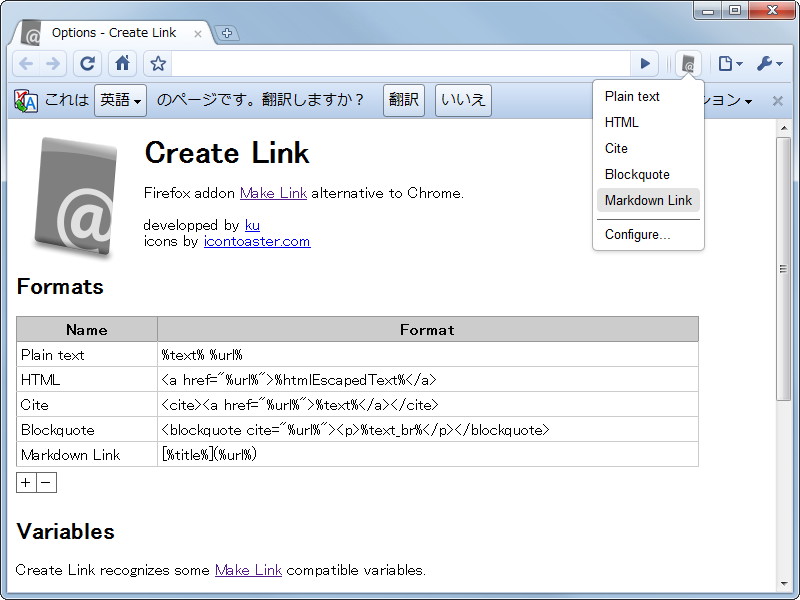Click the Create Link extension icon
800x600 pixels.
688,63
